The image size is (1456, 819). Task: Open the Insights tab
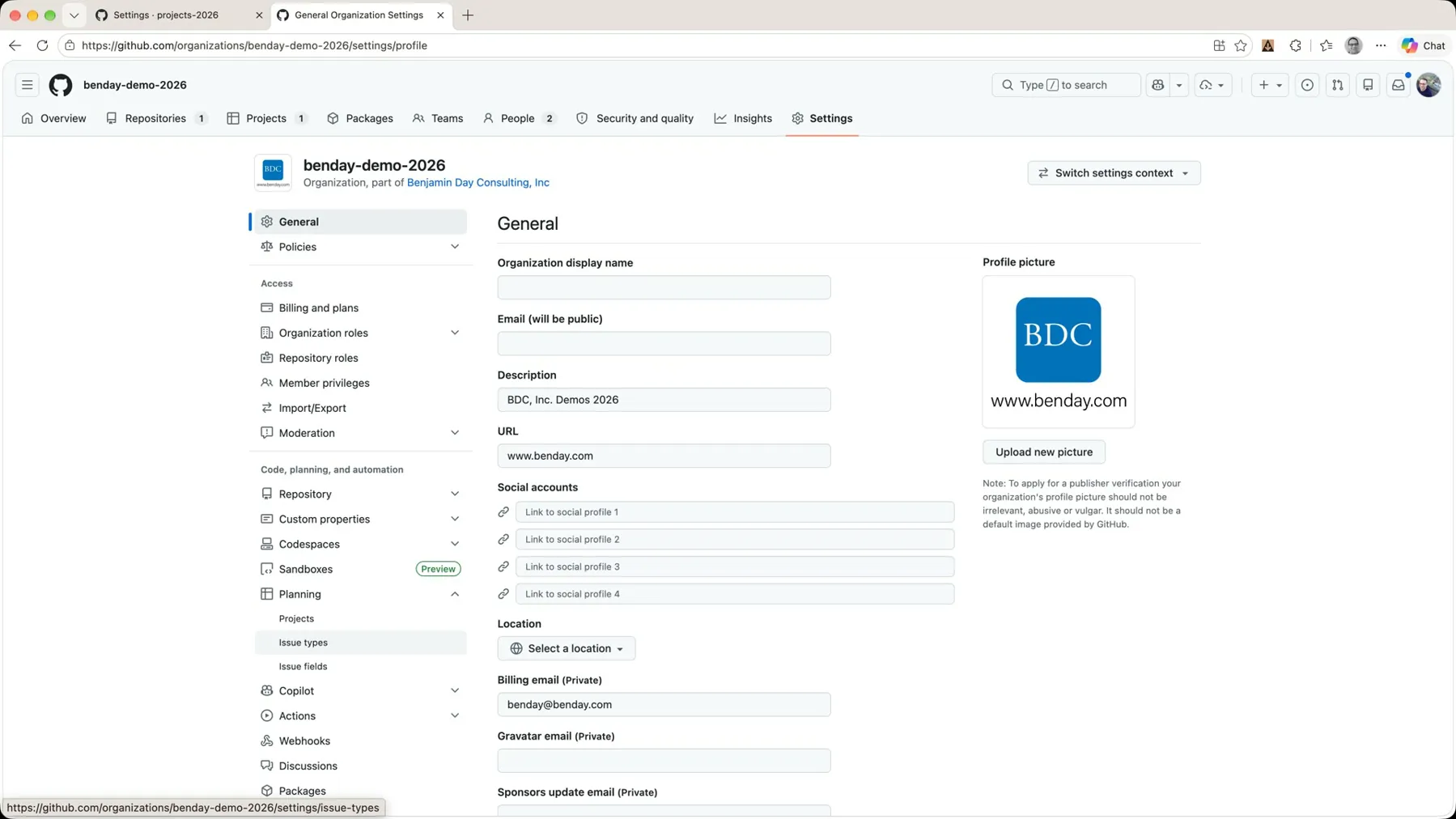pos(743,118)
